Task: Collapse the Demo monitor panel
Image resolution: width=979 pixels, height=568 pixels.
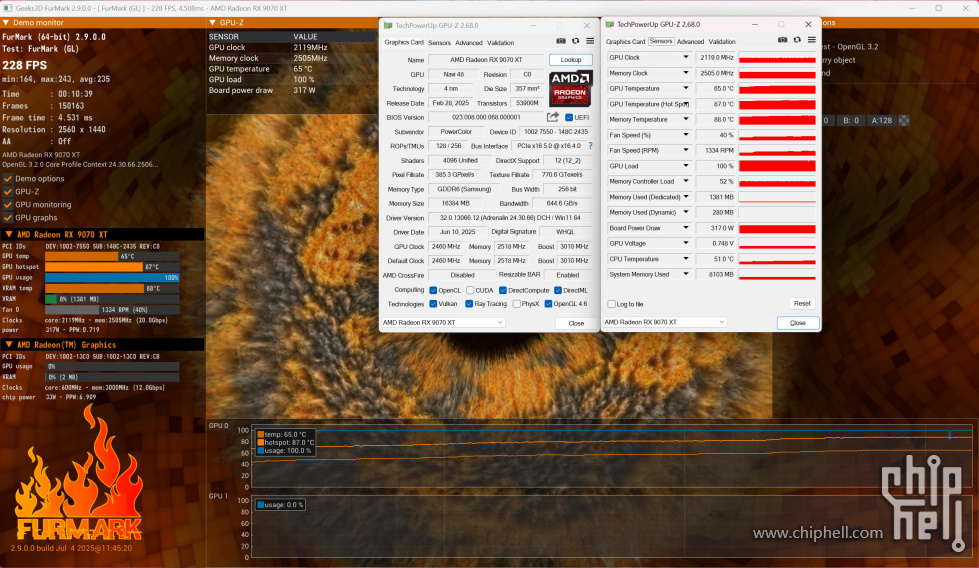Action: pyautogui.click(x=6, y=22)
